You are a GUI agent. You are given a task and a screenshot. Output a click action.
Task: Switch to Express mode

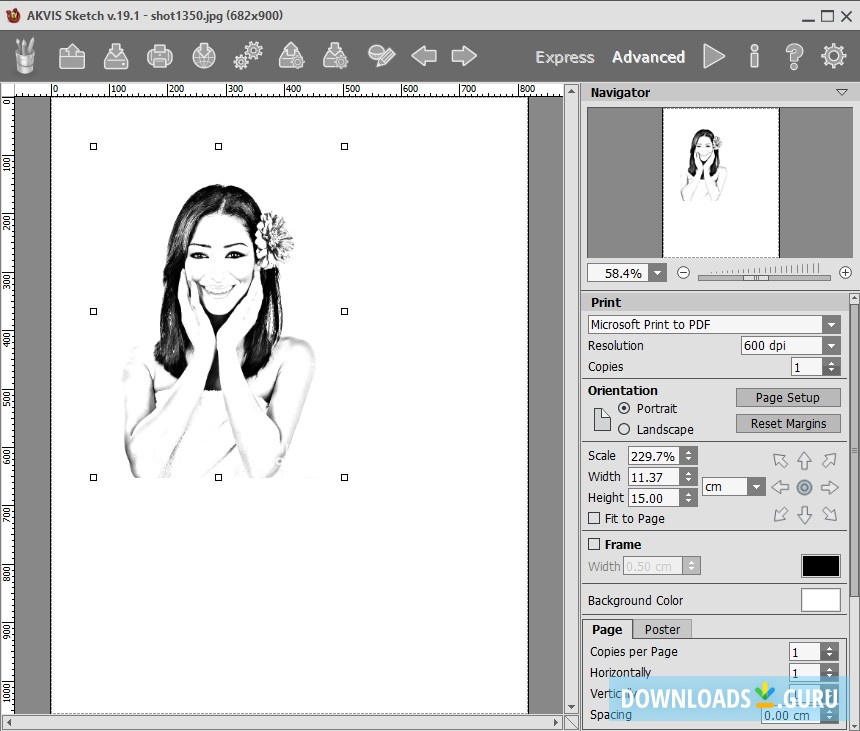564,57
